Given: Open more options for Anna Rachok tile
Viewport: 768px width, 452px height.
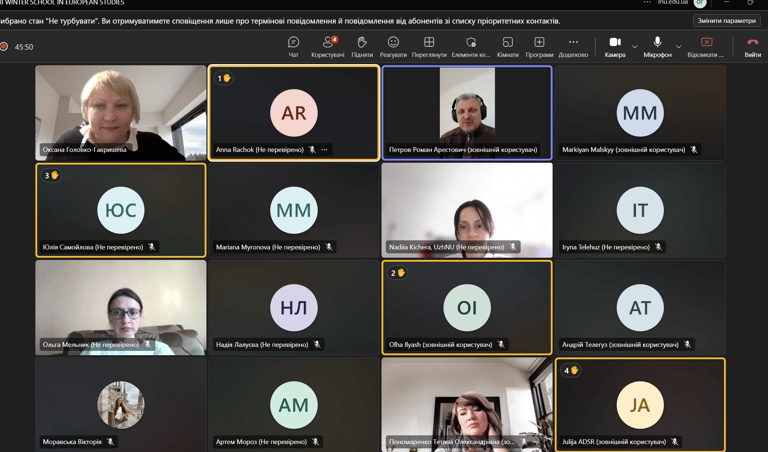Looking at the screenshot, I should [324, 150].
